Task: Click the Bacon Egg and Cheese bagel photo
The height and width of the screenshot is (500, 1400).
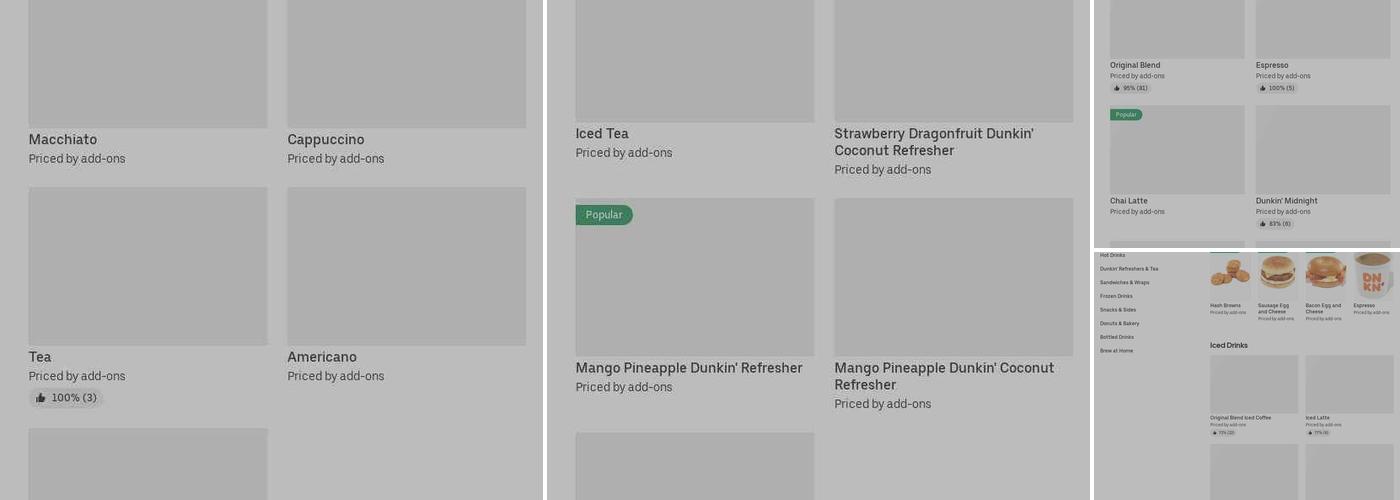Action: (x=1325, y=272)
